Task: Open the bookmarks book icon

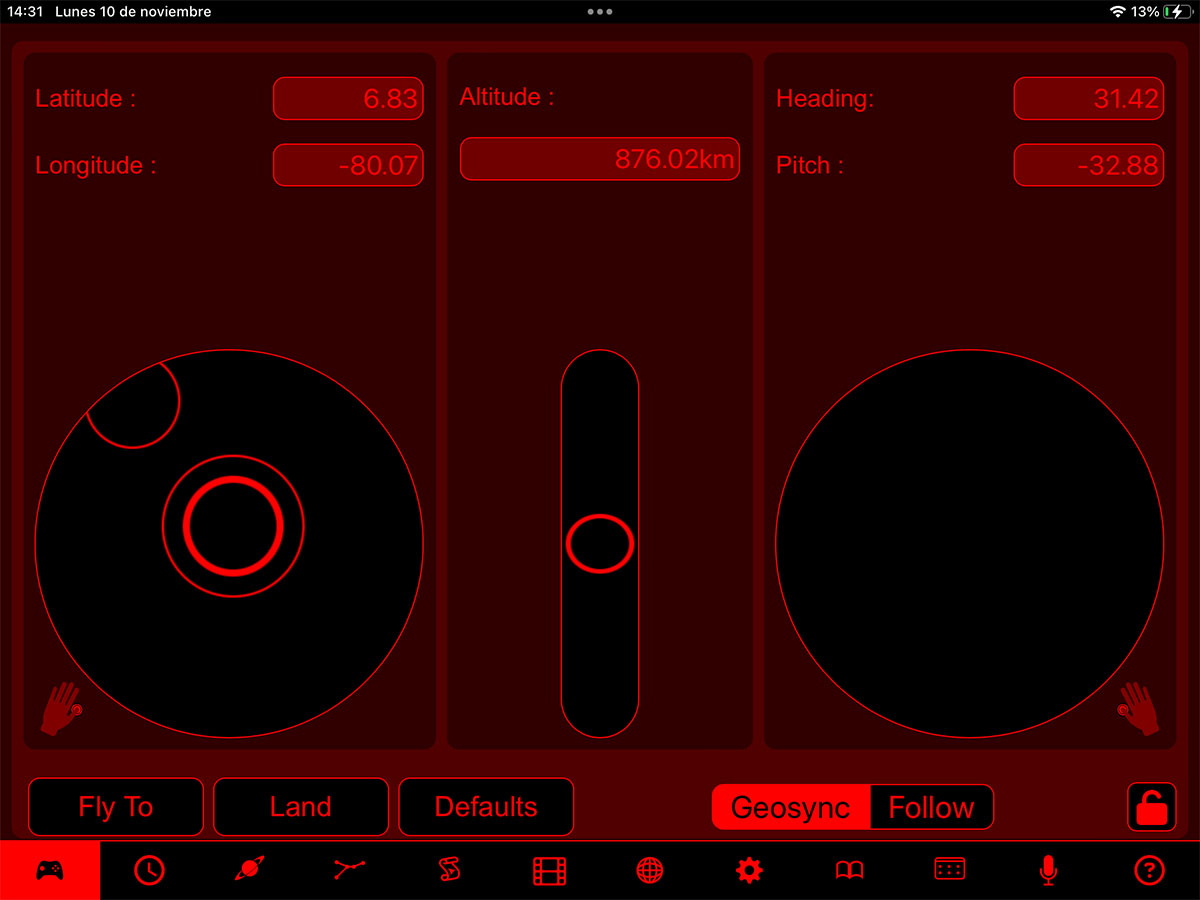Action: tap(849, 870)
